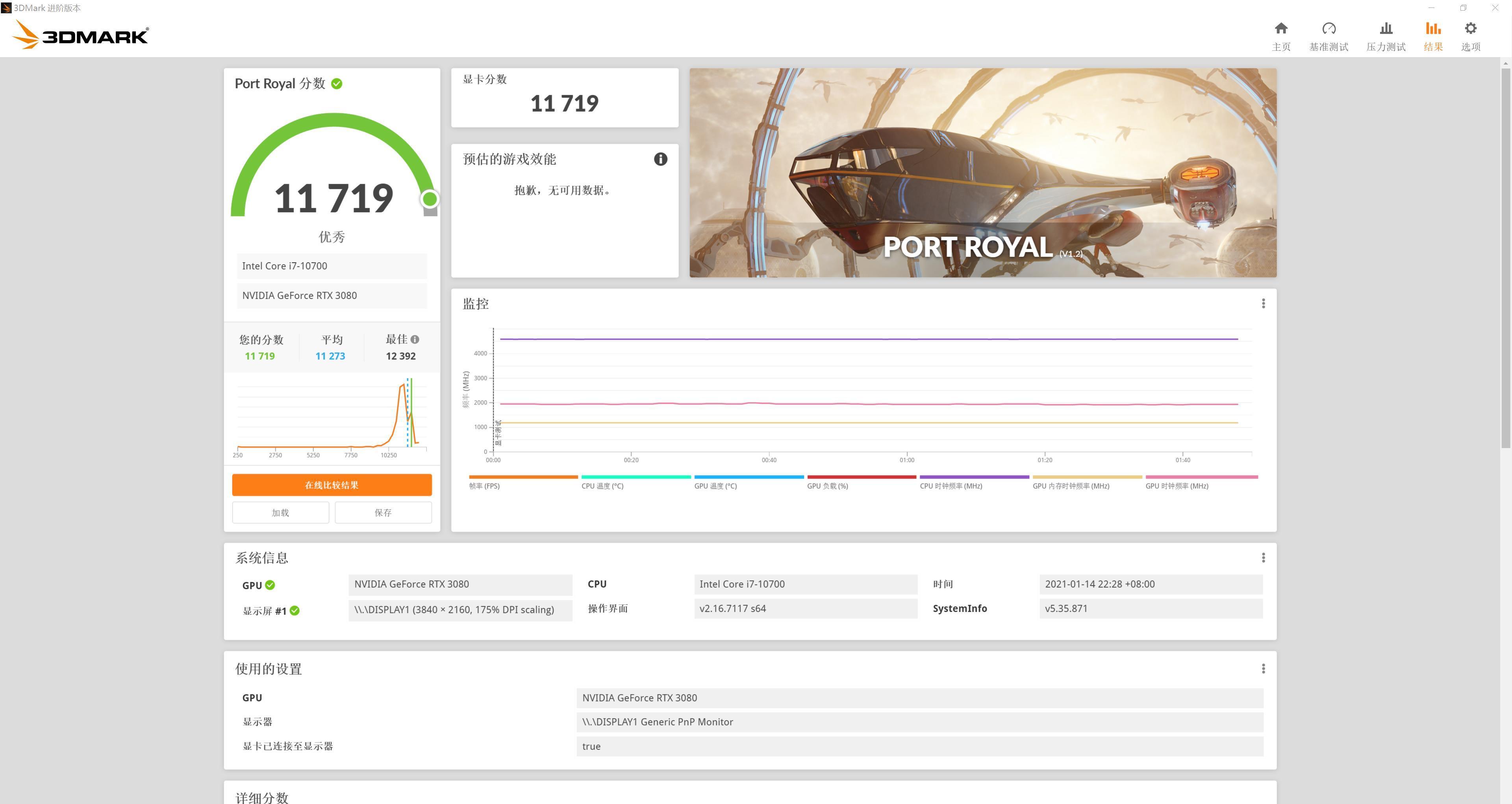Click the 在线比较结果 orange button

pos(332,485)
